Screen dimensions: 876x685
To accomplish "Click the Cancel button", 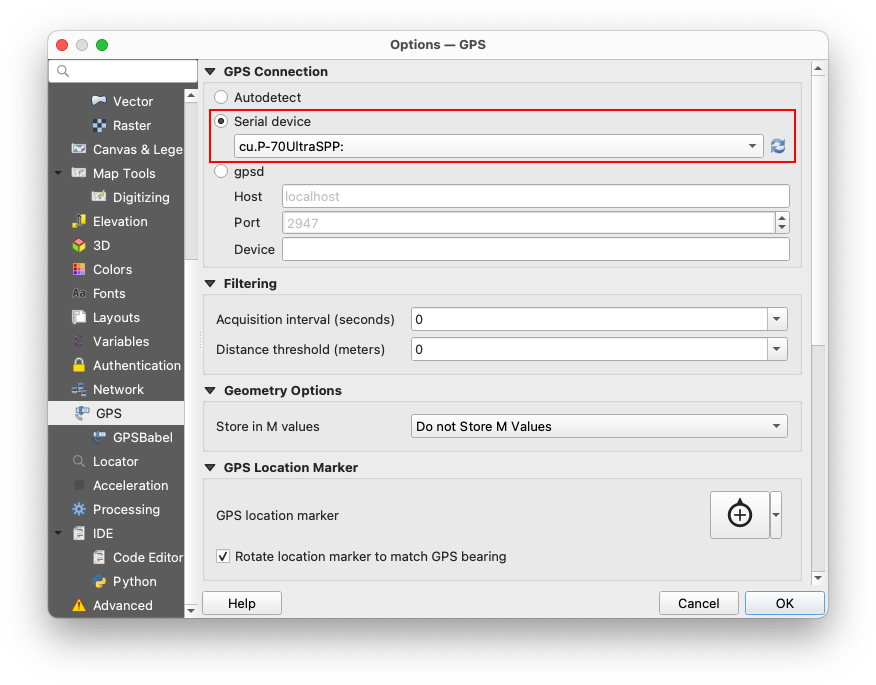I will (x=698, y=604).
